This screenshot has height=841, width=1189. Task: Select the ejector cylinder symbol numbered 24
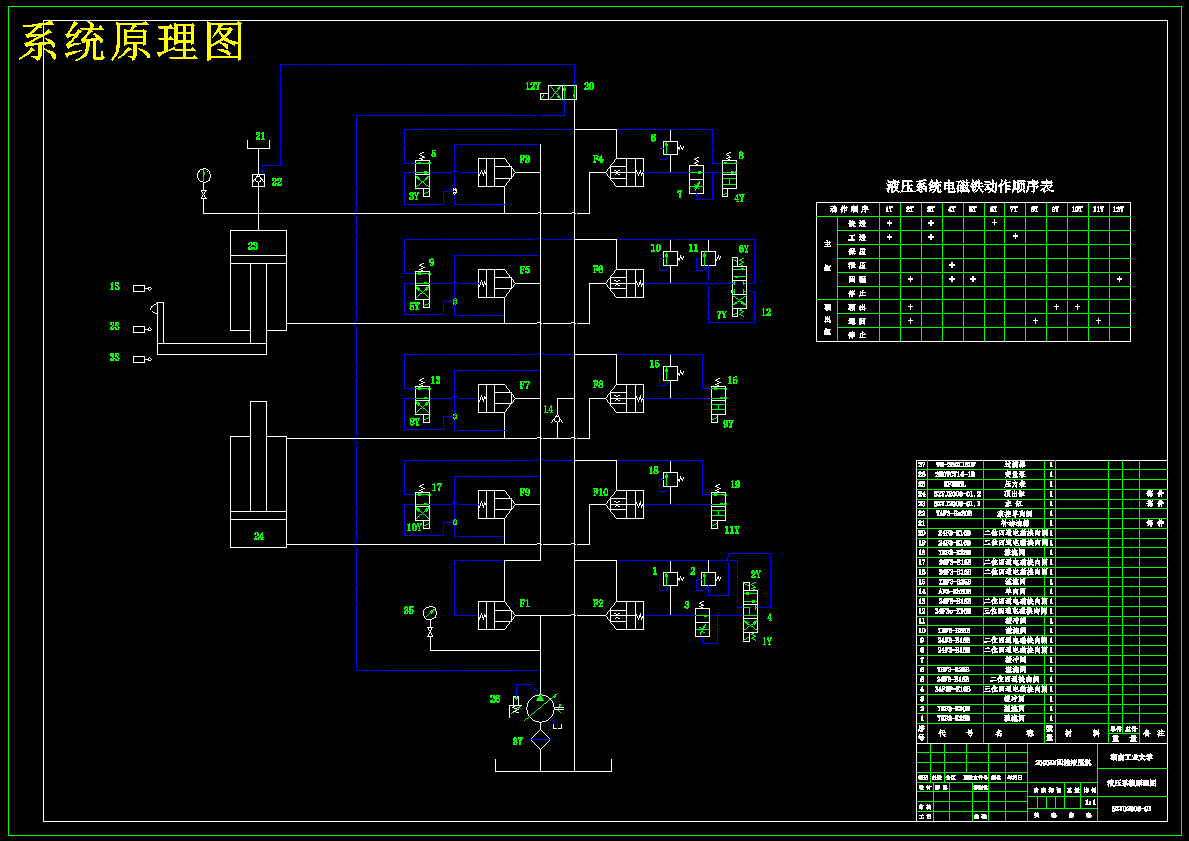click(x=259, y=475)
